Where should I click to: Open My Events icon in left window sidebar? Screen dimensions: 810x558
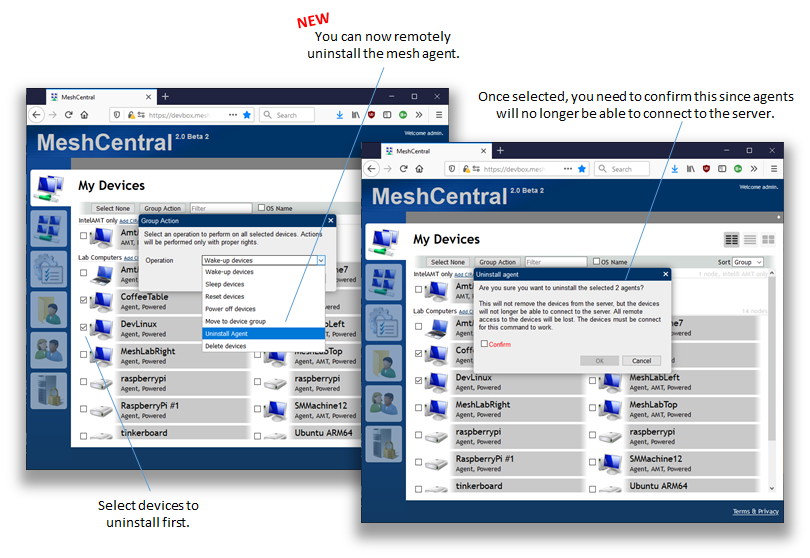point(49,269)
